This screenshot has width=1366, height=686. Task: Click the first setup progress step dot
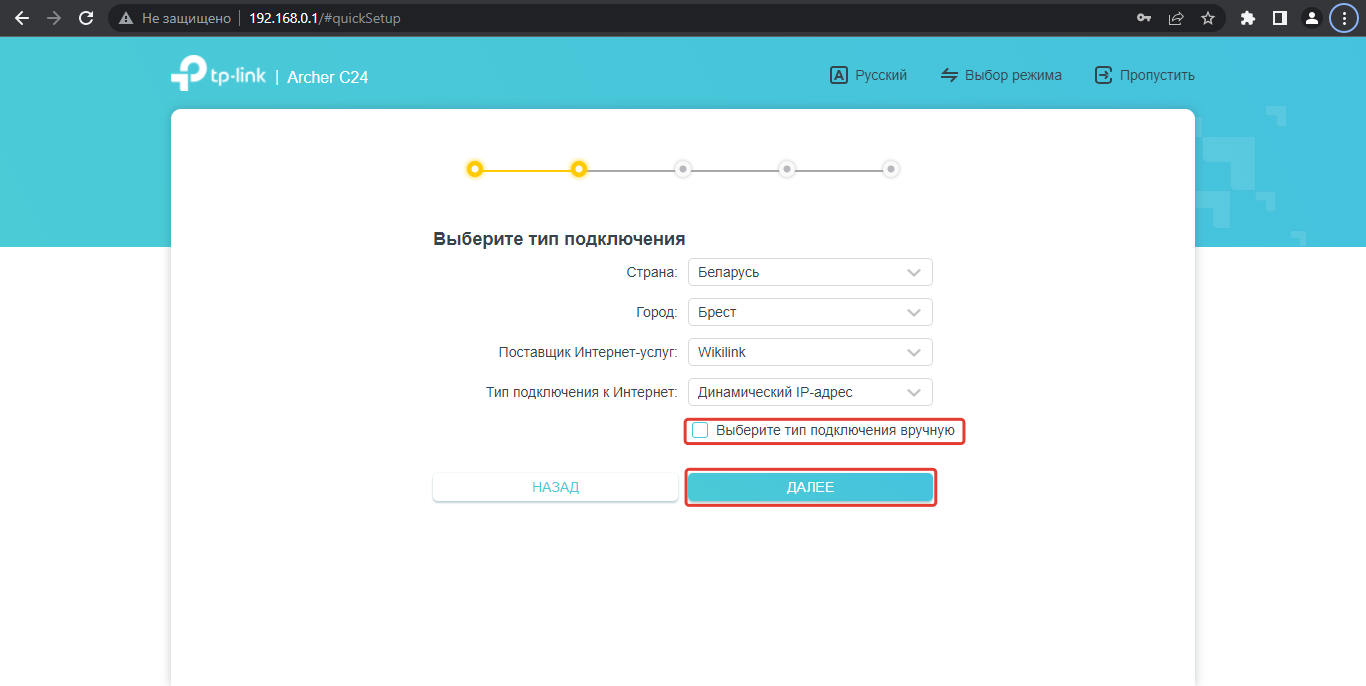[475, 169]
